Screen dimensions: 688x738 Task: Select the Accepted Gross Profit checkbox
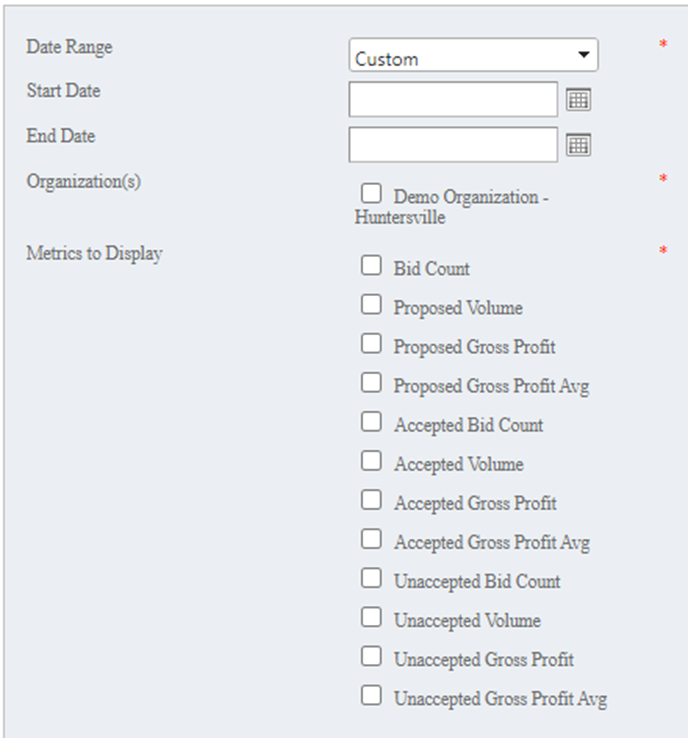[x=371, y=500]
